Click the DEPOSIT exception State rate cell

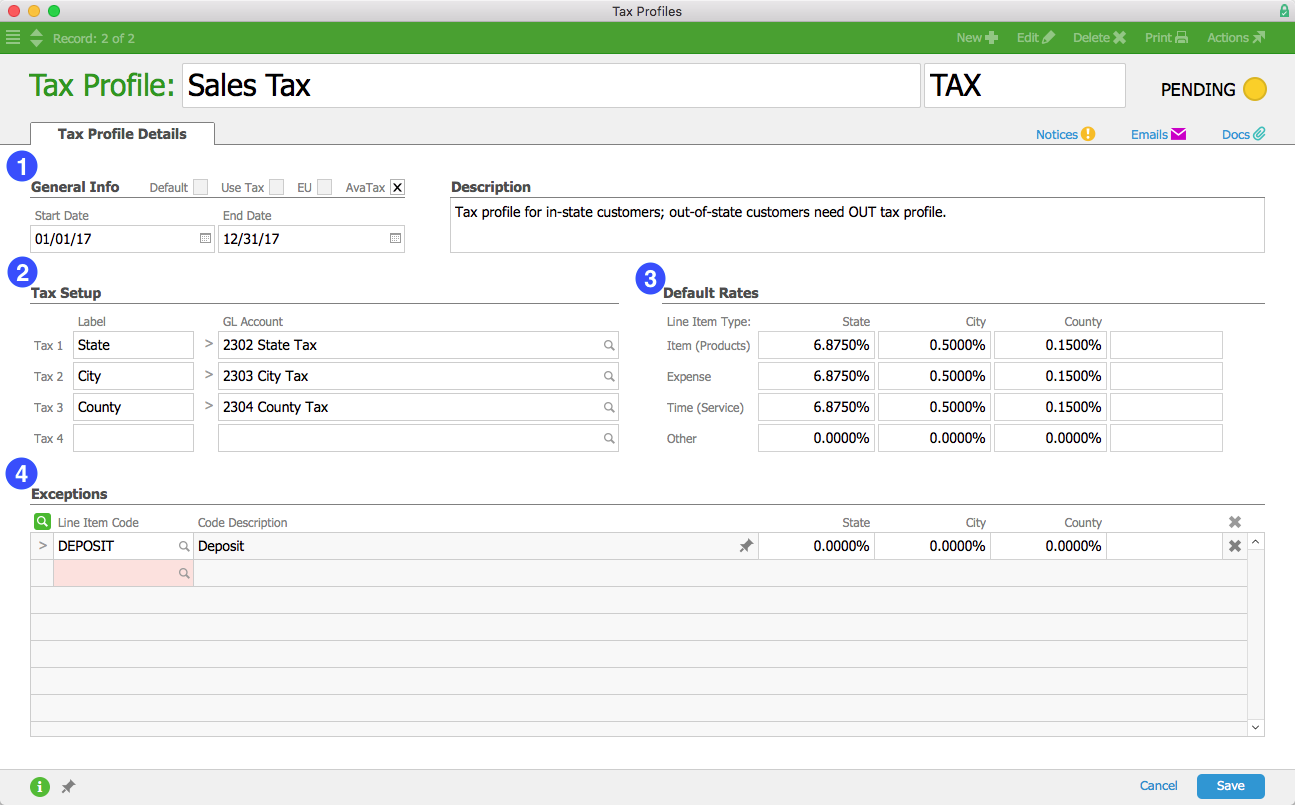tap(816, 546)
